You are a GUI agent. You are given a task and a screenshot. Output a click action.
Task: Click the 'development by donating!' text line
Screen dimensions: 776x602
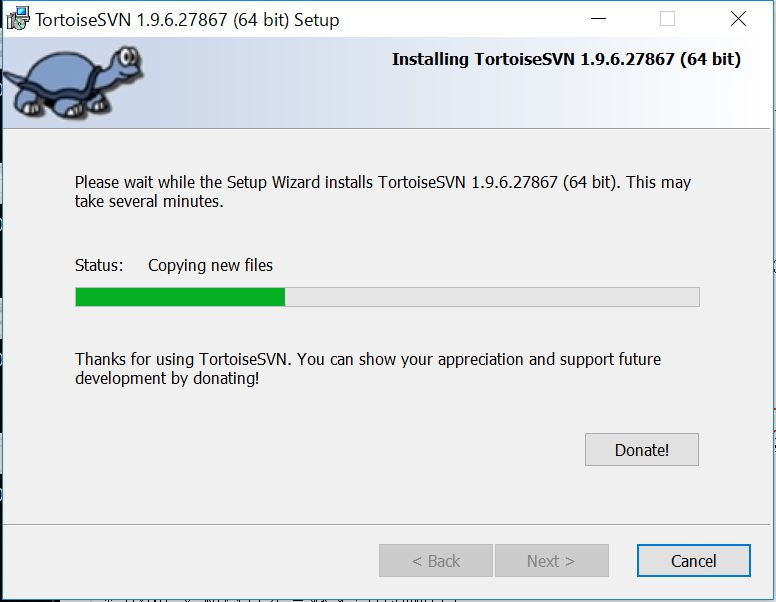[167, 378]
